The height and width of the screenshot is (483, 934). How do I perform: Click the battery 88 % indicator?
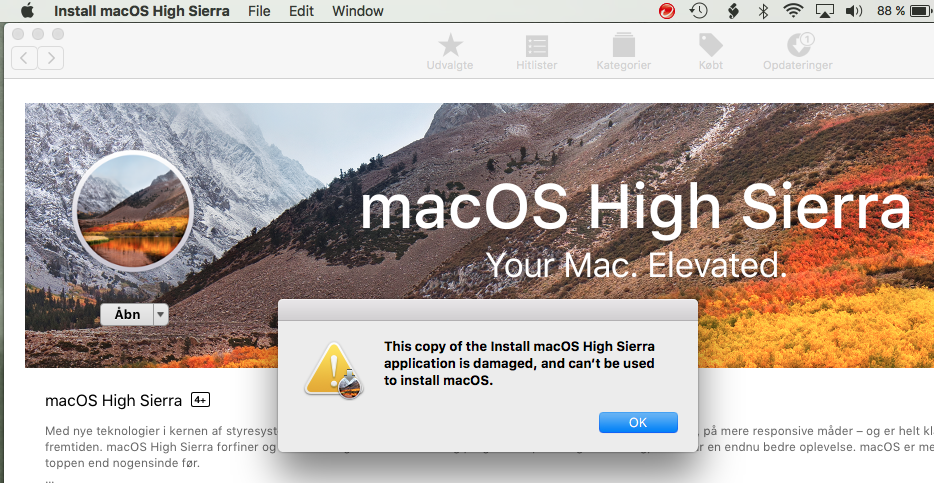coord(905,11)
